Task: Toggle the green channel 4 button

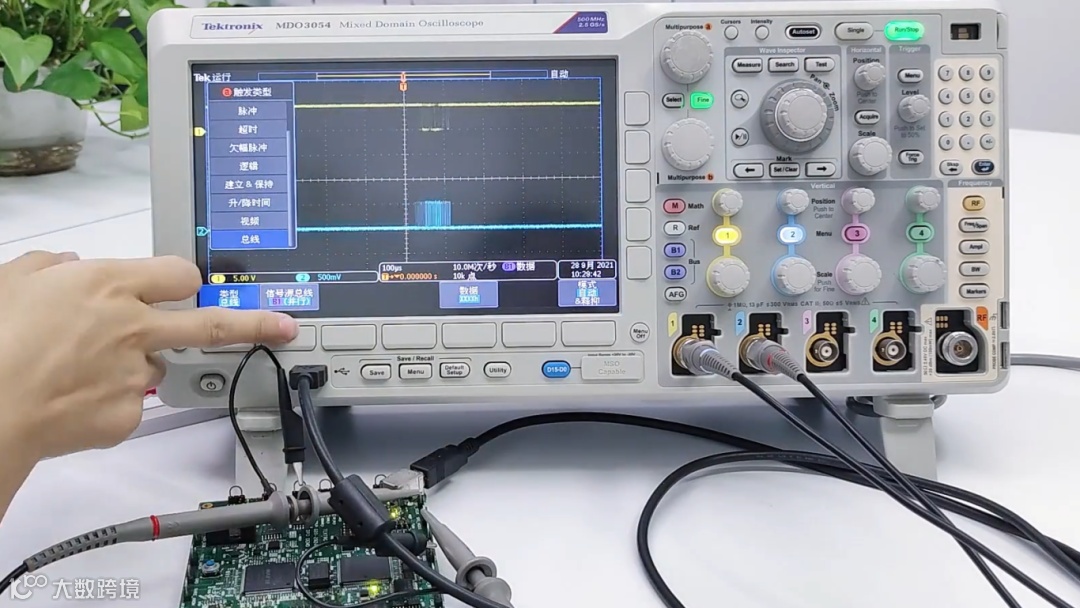Action: point(921,233)
